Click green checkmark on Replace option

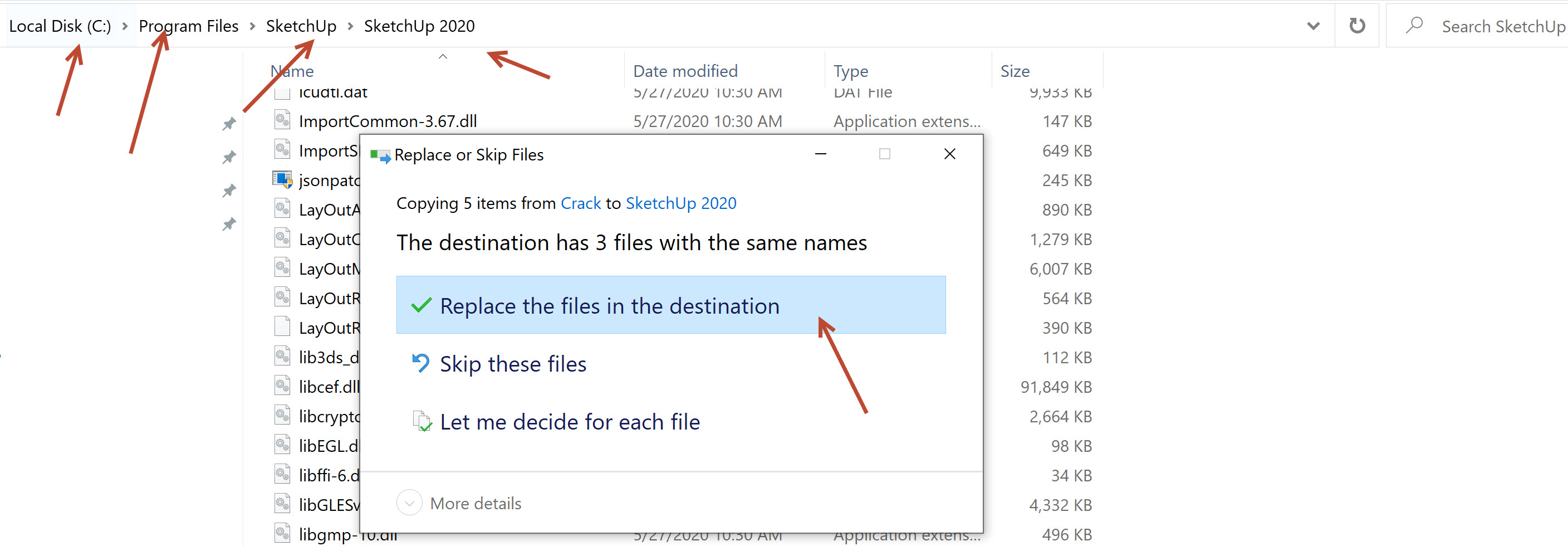pos(421,305)
